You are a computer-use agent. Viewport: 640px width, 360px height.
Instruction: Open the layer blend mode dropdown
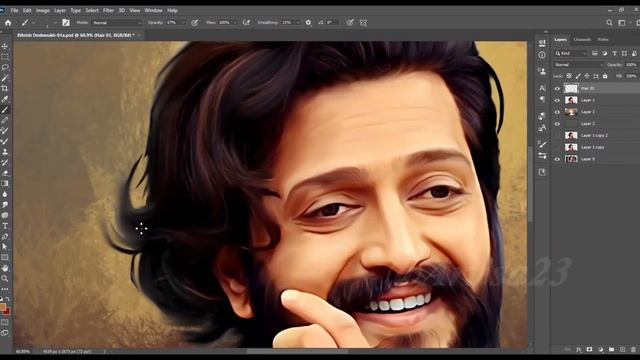coord(578,65)
